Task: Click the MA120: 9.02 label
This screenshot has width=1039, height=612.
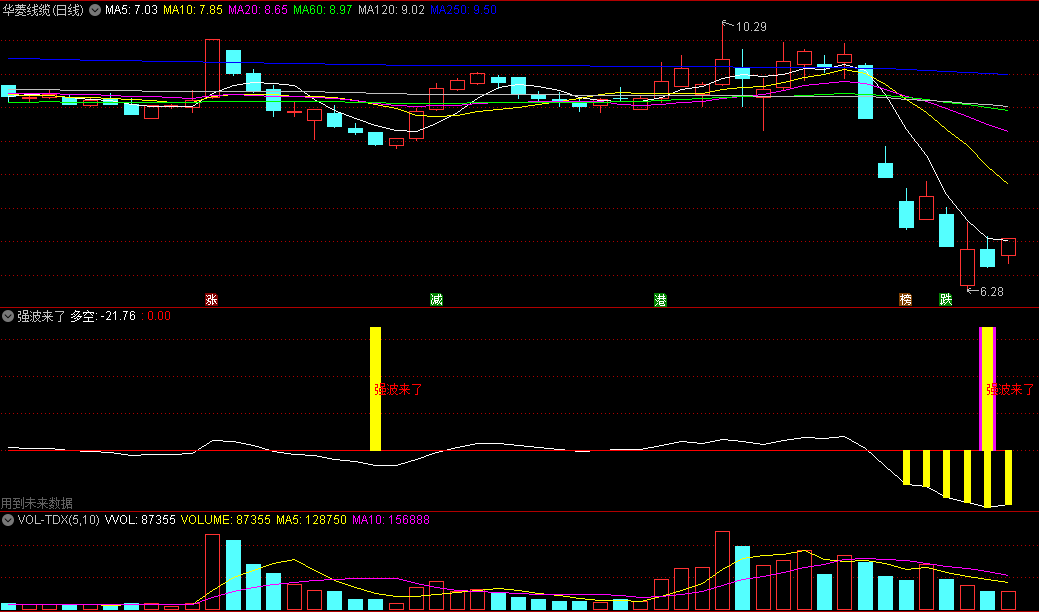Action: coord(391,10)
